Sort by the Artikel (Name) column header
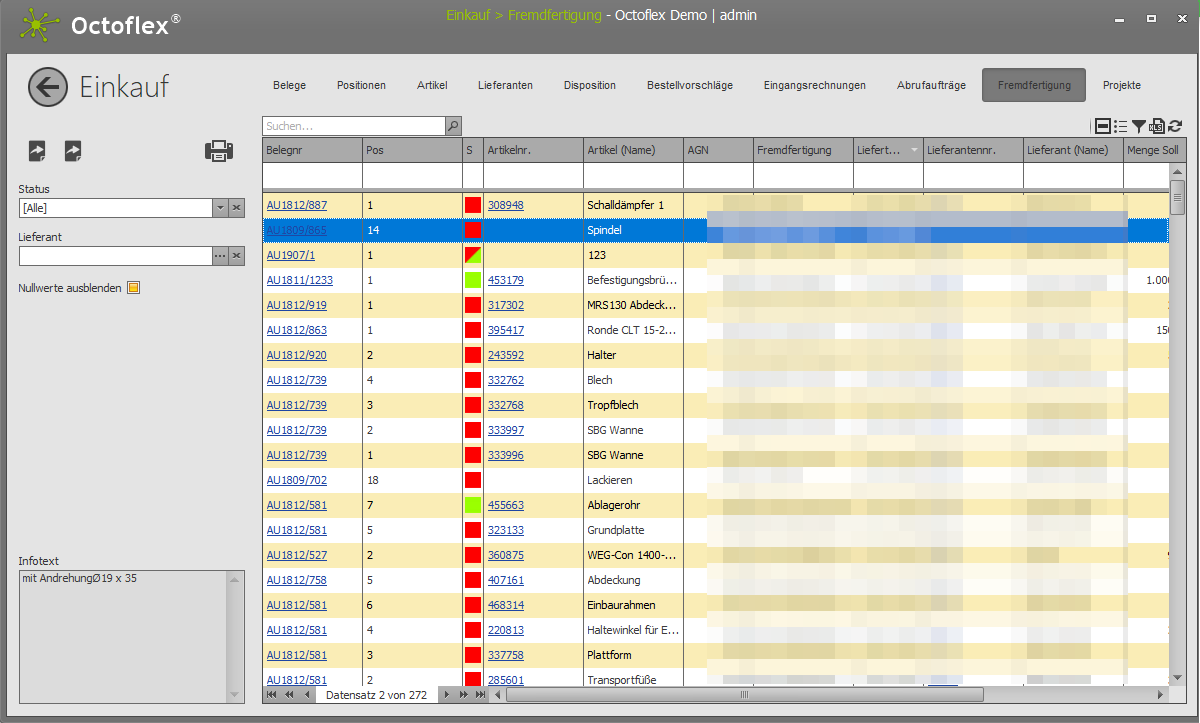1200x723 pixels. pyautogui.click(x=621, y=150)
